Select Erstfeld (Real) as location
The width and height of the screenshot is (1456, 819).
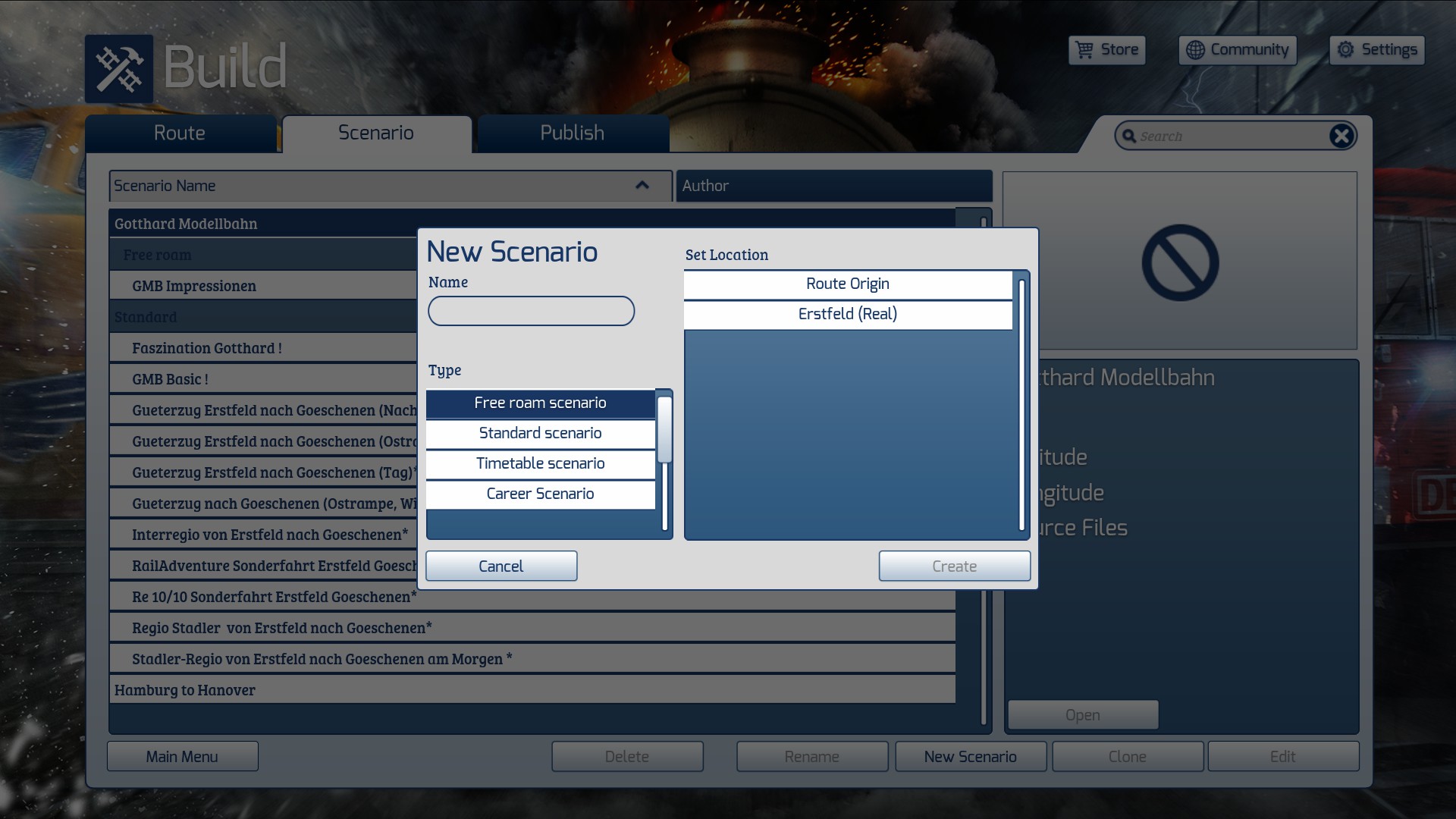click(x=847, y=314)
